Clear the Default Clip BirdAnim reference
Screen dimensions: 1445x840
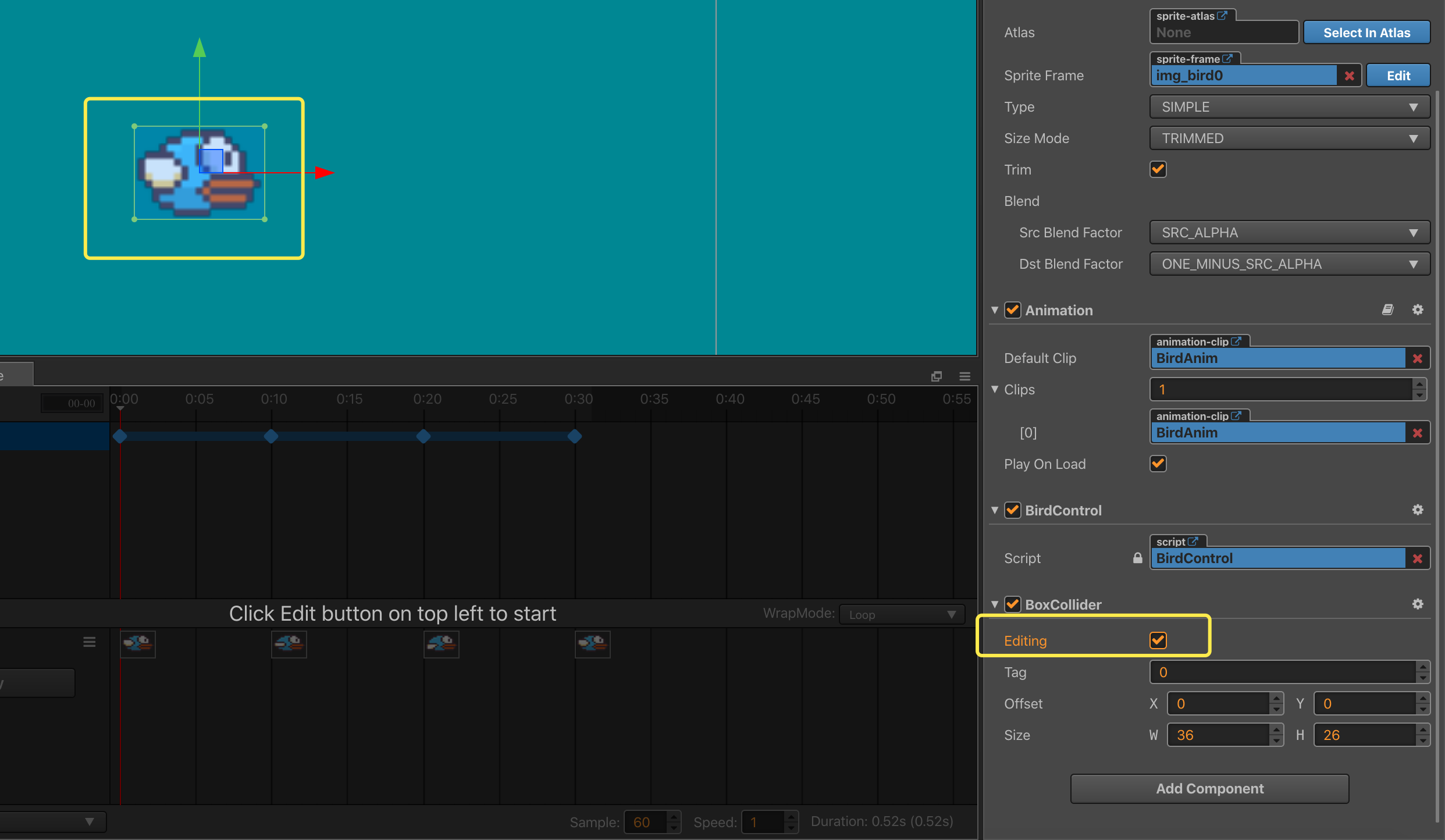pyautogui.click(x=1418, y=358)
